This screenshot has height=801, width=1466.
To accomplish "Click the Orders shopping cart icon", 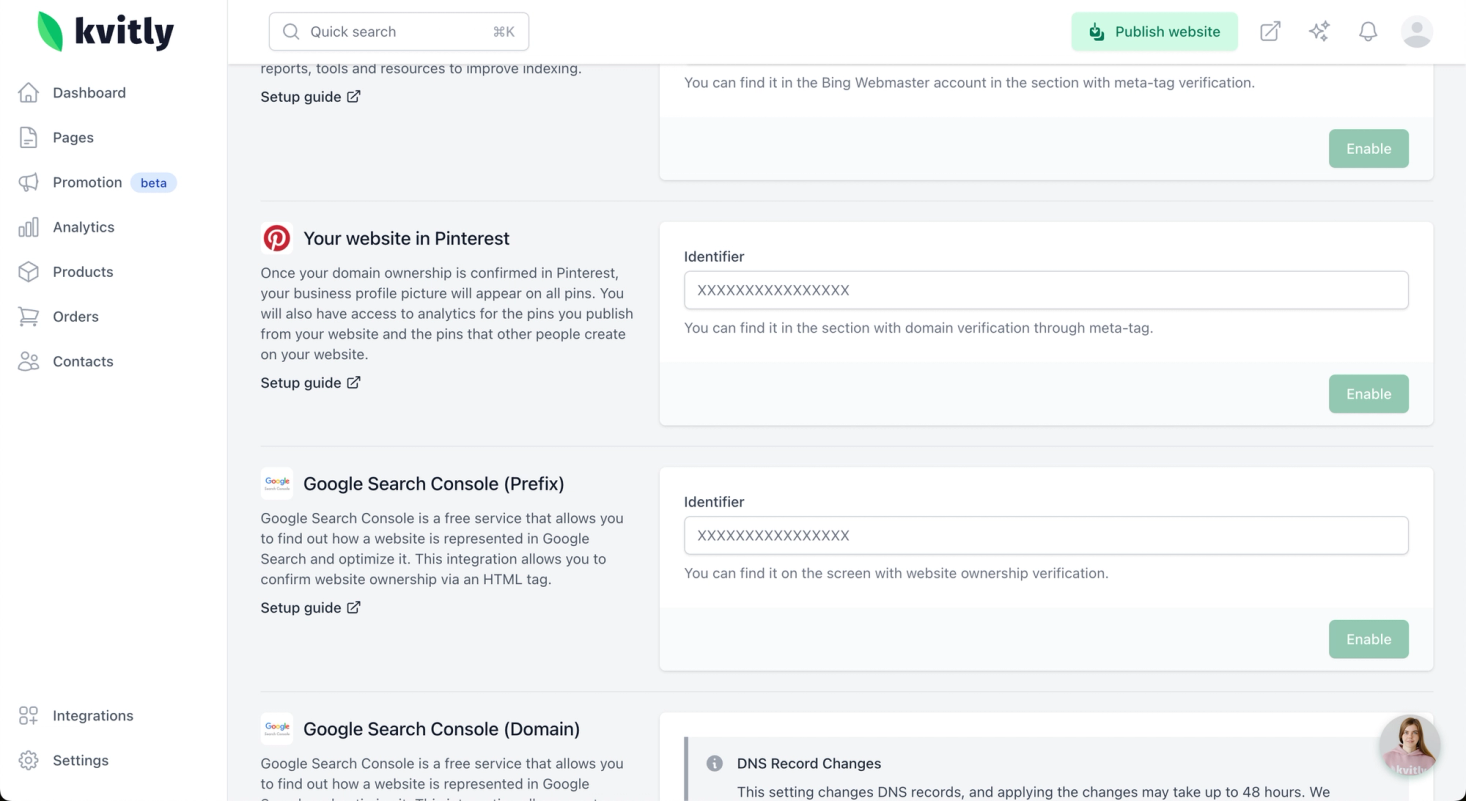I will 29,317.
